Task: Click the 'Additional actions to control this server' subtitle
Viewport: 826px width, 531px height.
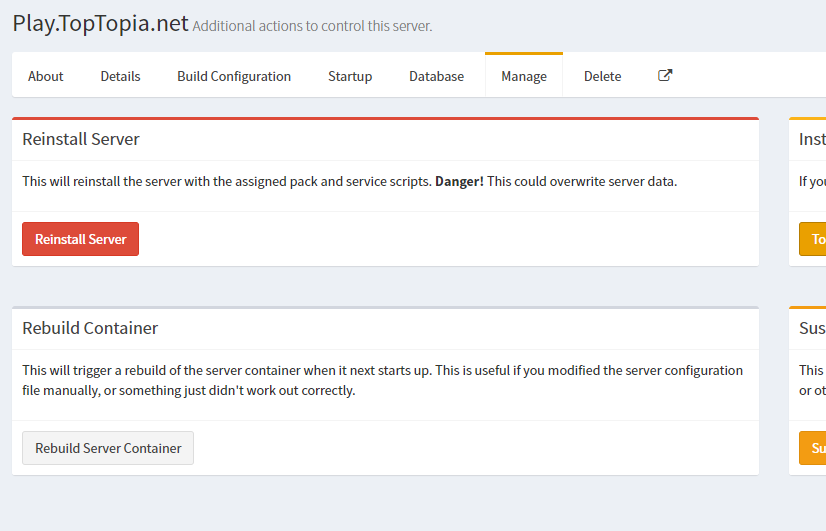Action: [312, 26]
